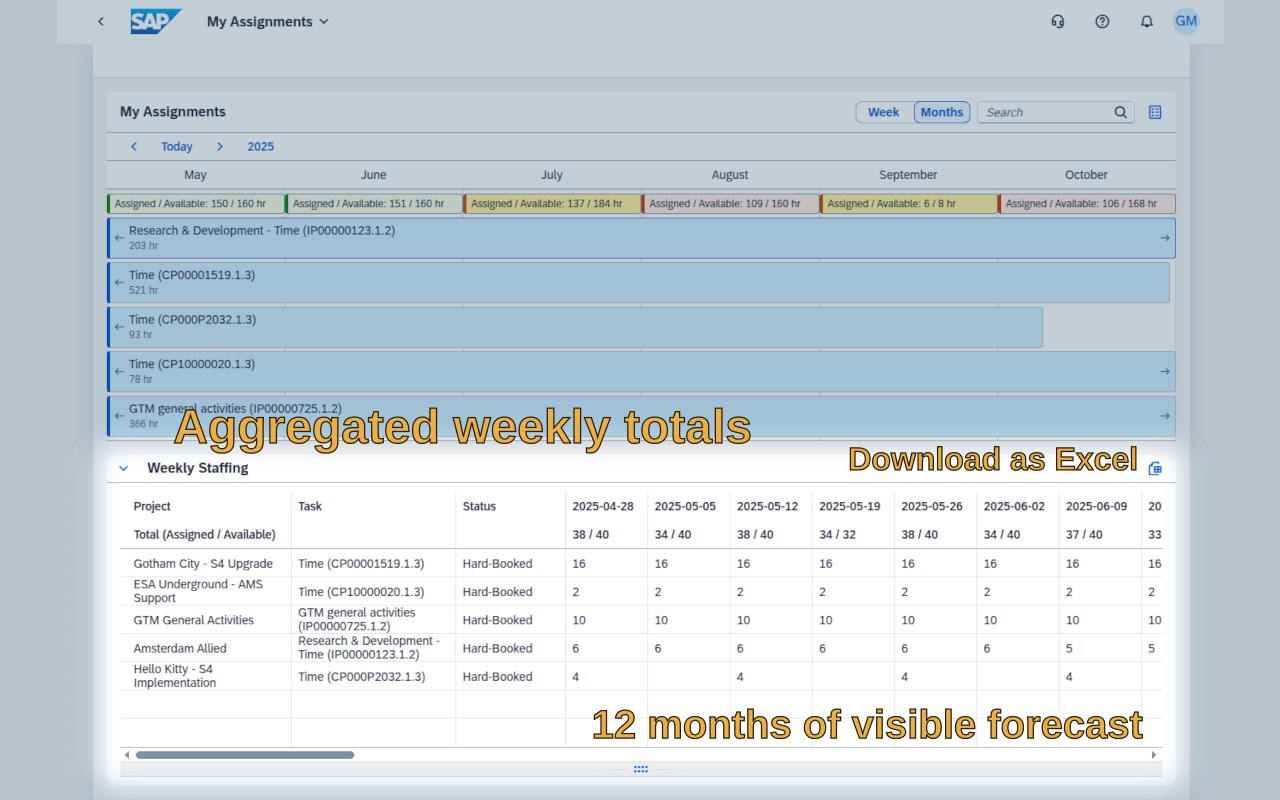Click the Today button
This screenshot has height=800, width=1280.
pos(177,146)
